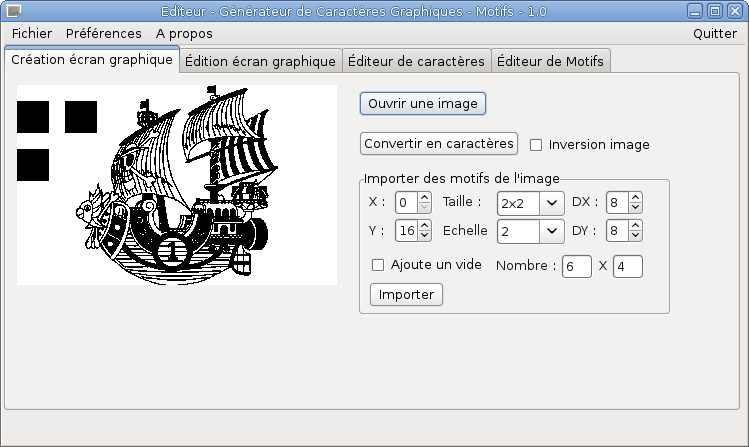The width and height of the screenshot is (749, 447).
Task: Minimize the Editeur window
Action: [x=695, y=11]
